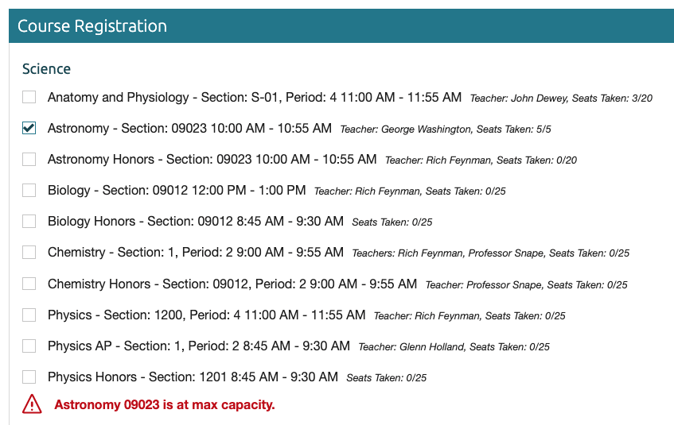Check the Anatomy and Physiology course checkbox

[x=29, y=97]
